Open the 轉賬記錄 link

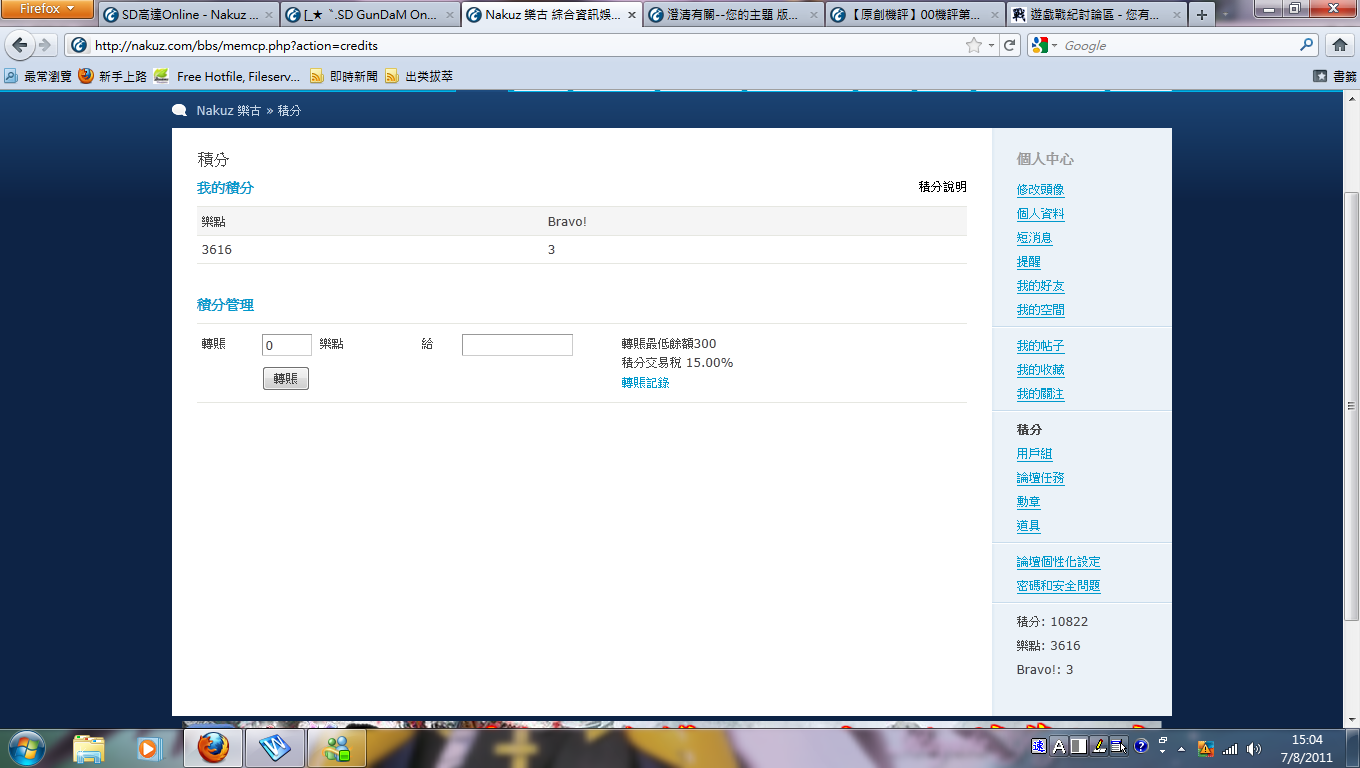pos(645,383)
